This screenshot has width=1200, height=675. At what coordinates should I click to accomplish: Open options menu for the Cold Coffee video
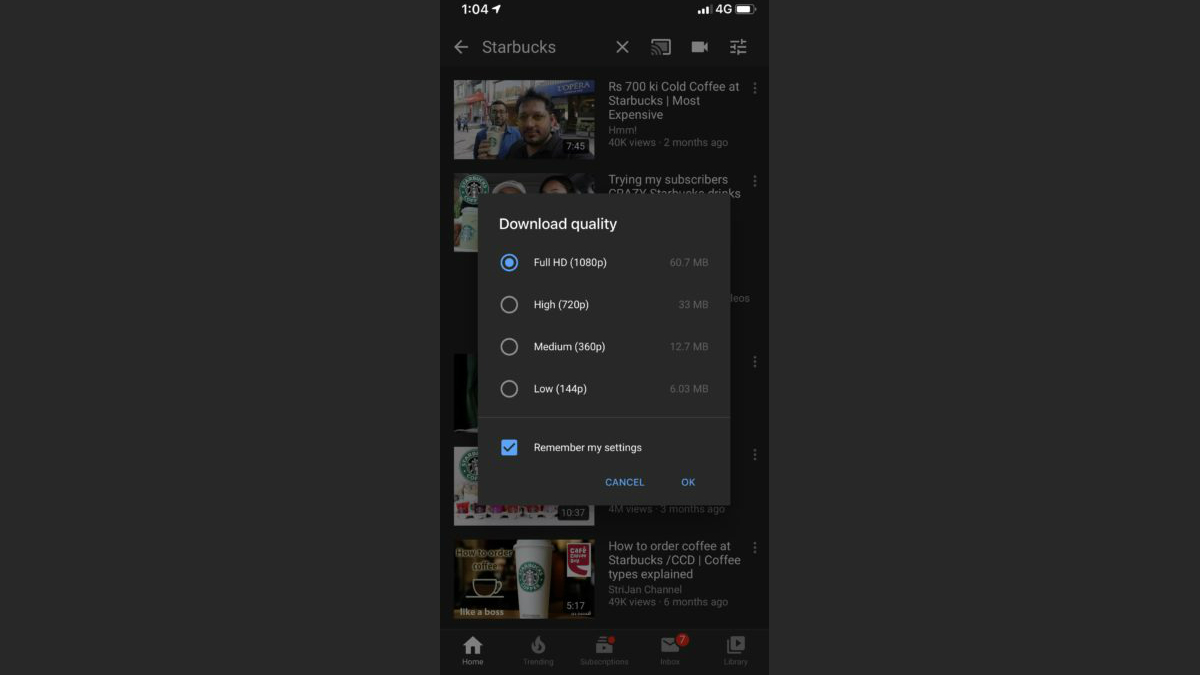tap(755, 87)
